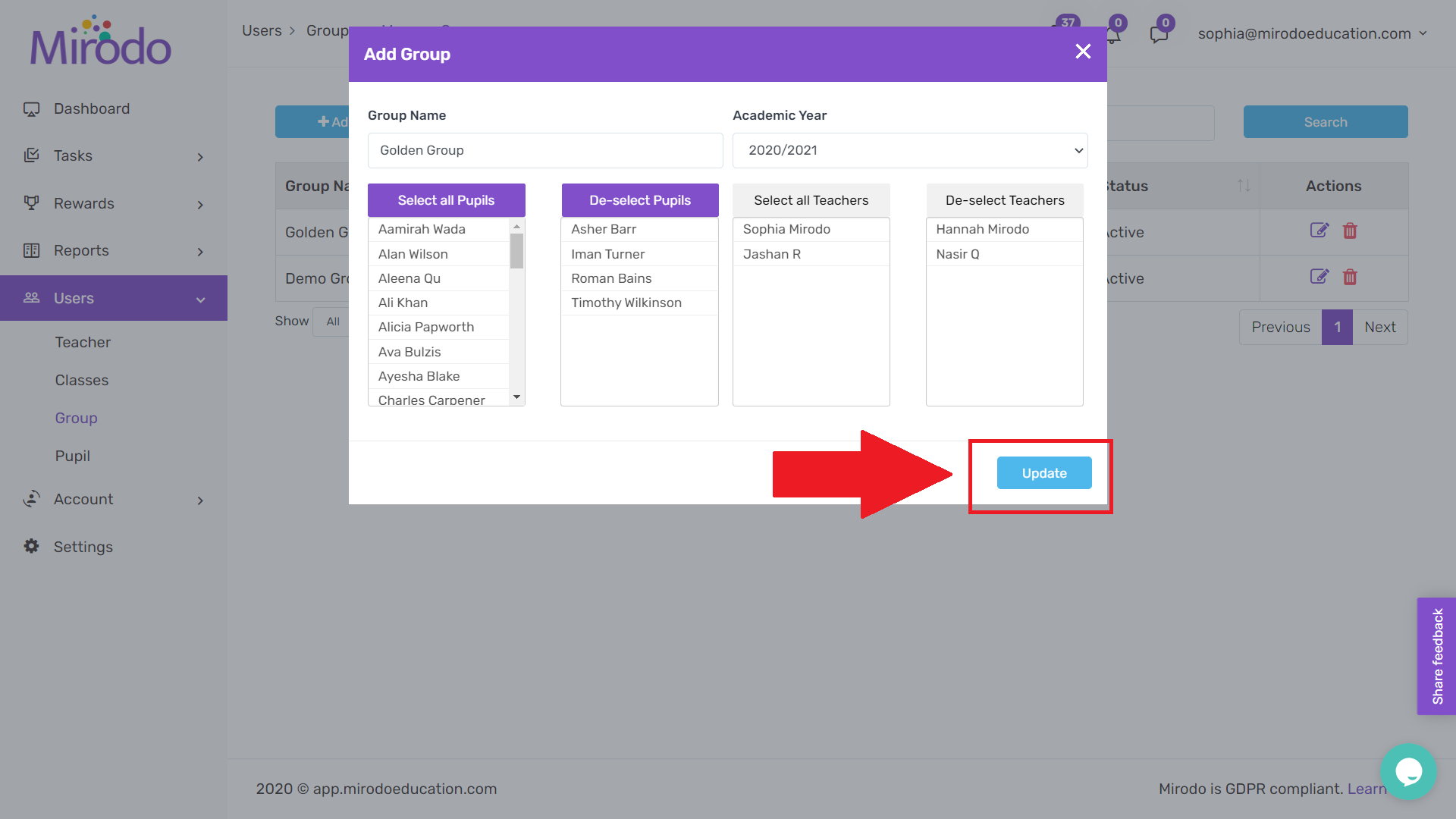Edit the Group Name field
1456x819 pixels.
point(545,150)
